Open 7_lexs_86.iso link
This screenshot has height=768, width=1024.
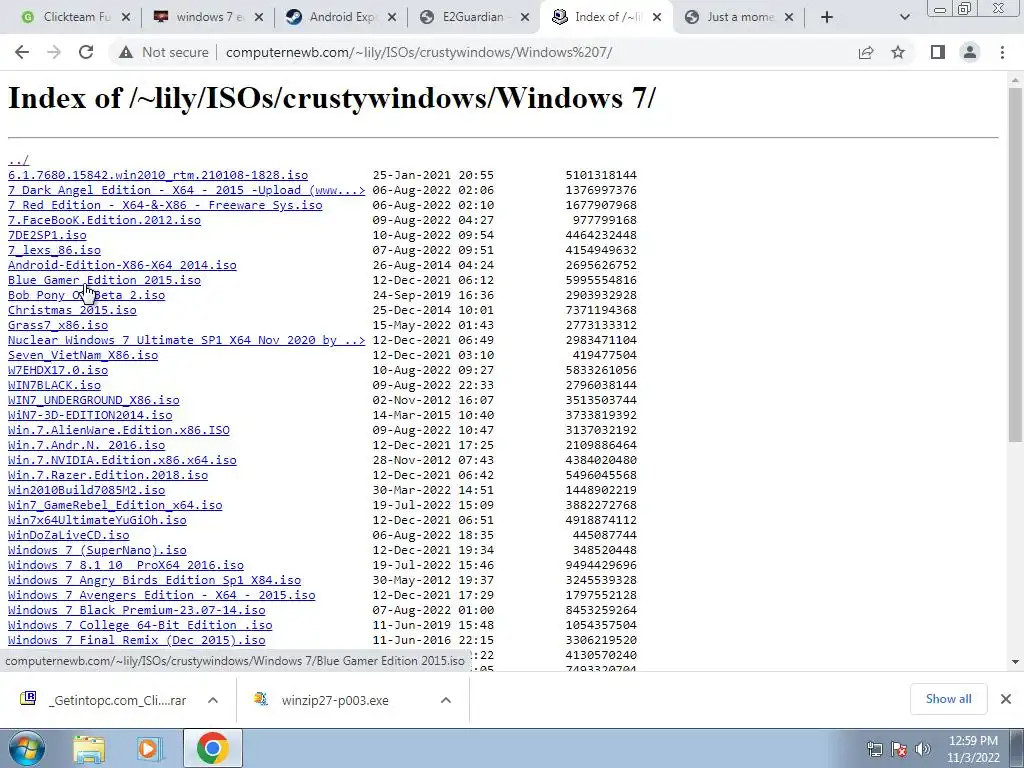point(54,250)
